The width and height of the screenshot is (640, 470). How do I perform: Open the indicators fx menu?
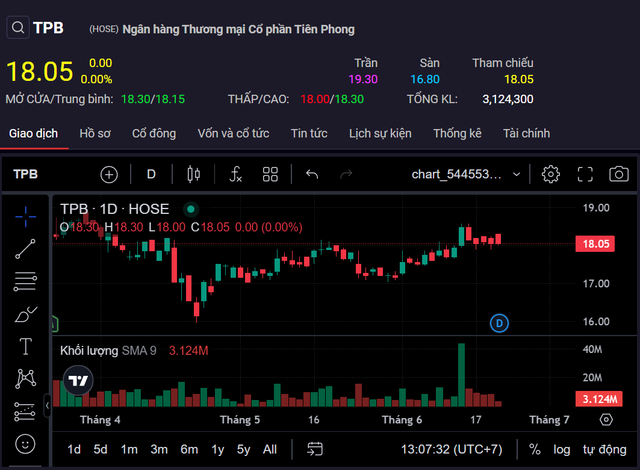click(236, 174)
